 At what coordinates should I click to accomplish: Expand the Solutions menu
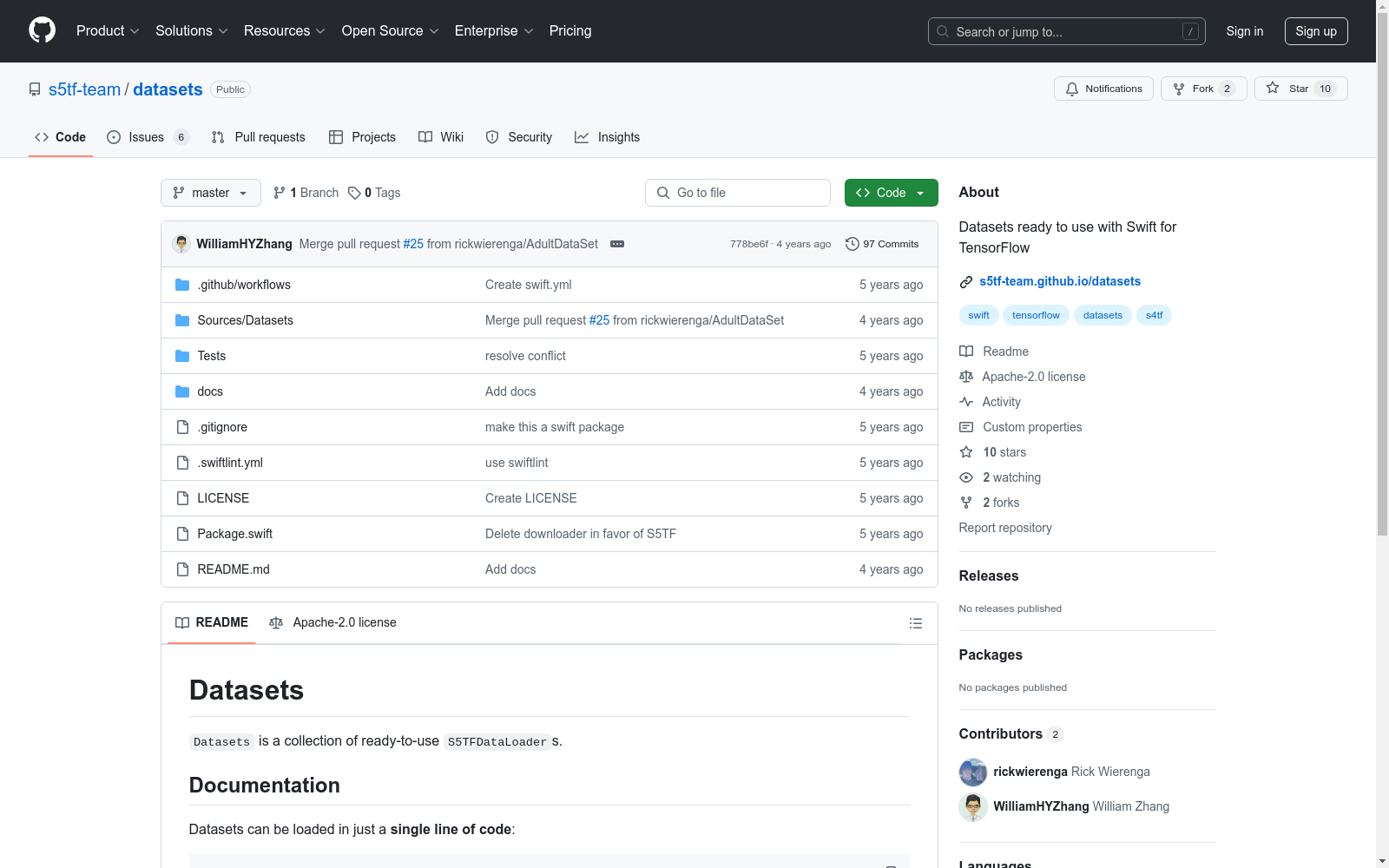pos(192,31)
